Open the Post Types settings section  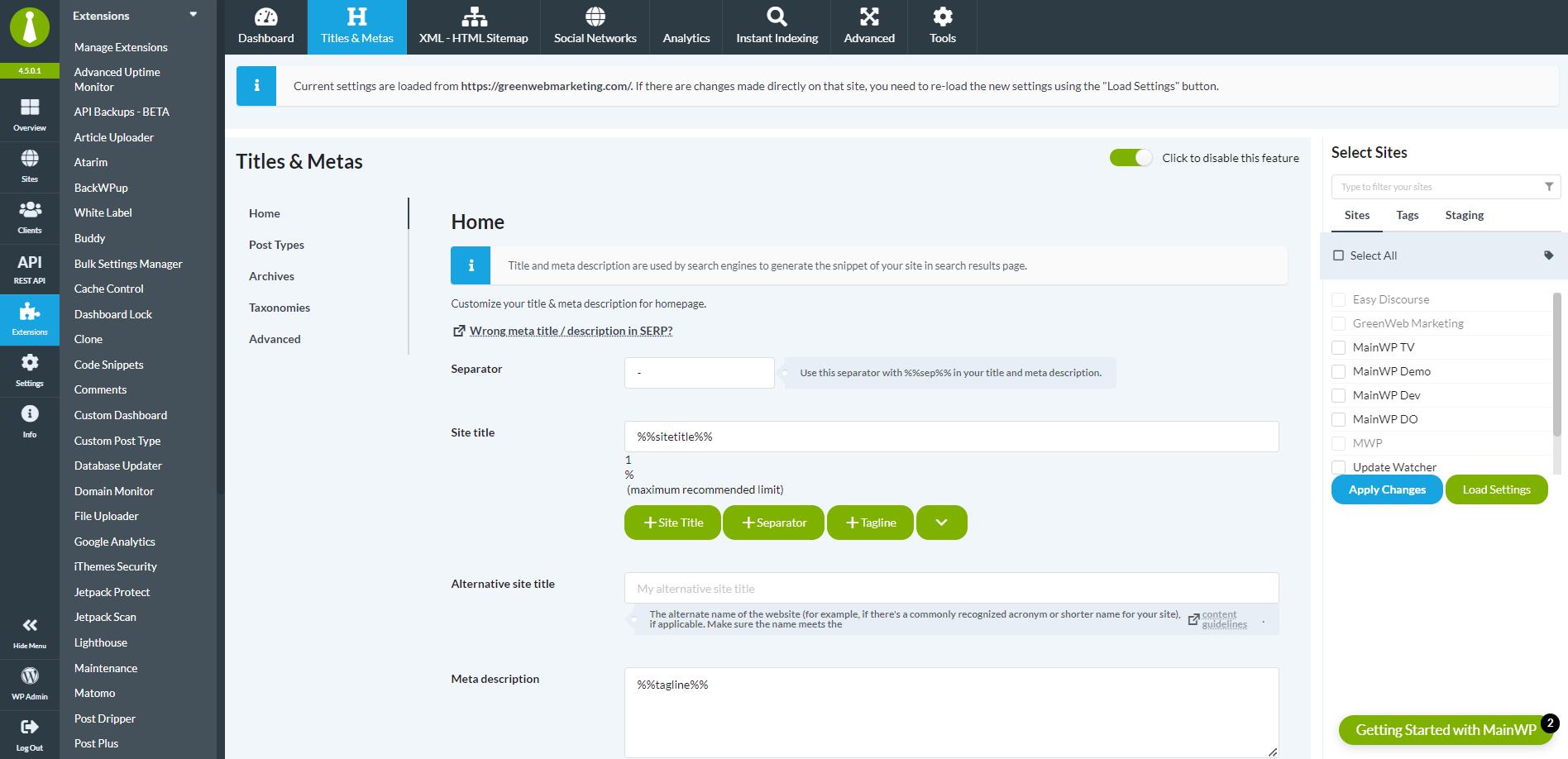pyautogui.click(x=276, y=245)
